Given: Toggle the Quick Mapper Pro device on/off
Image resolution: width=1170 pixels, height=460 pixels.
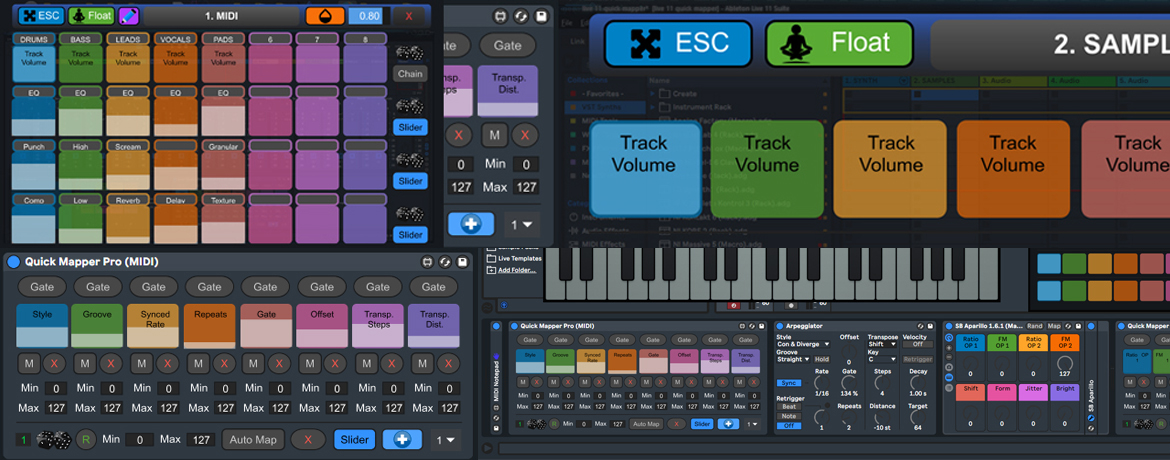Looking at the screenshot, I should pyautogui.click(x=14, y=262).
